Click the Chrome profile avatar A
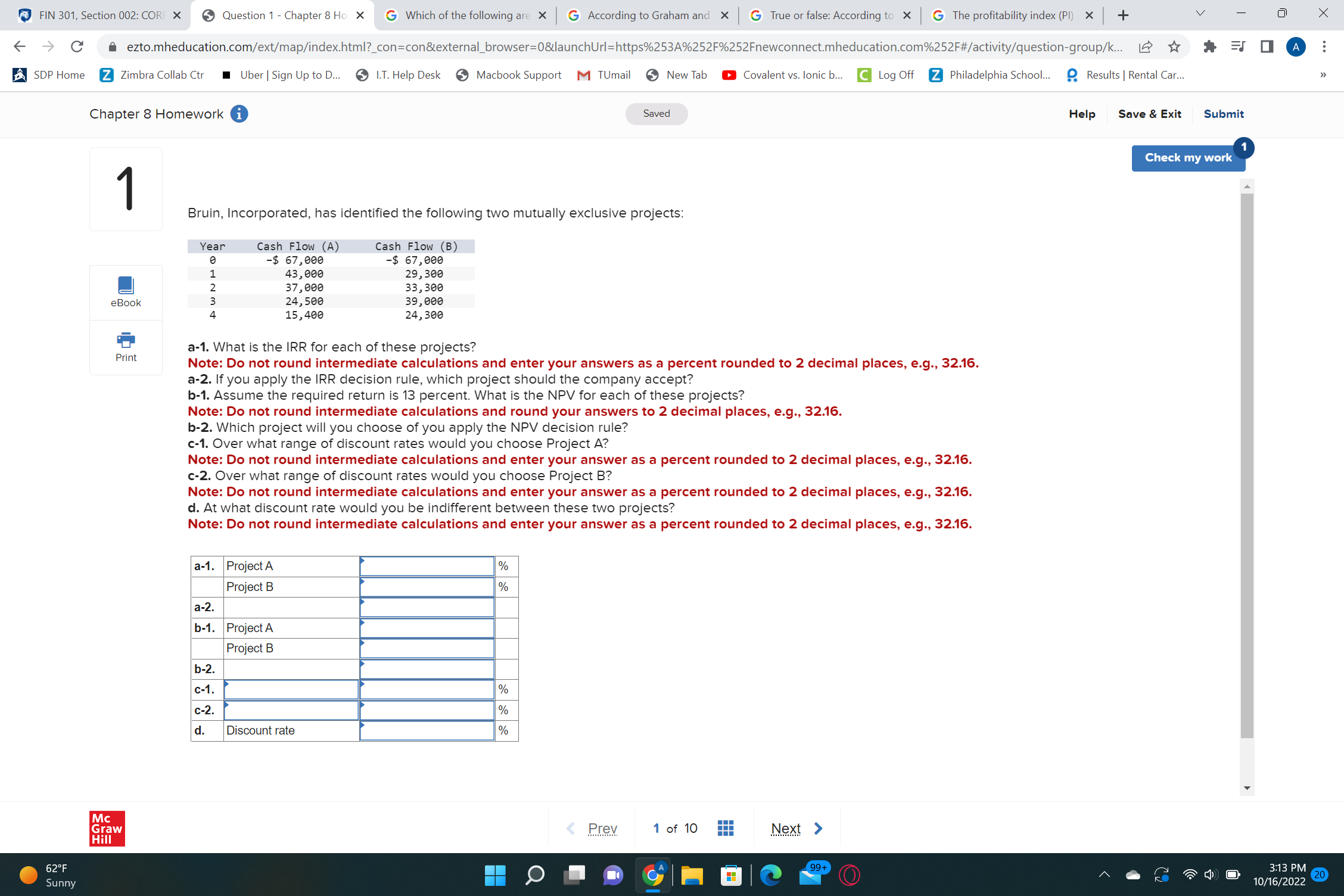The height and width of the screenshot is (896, 1344). 1296,46
